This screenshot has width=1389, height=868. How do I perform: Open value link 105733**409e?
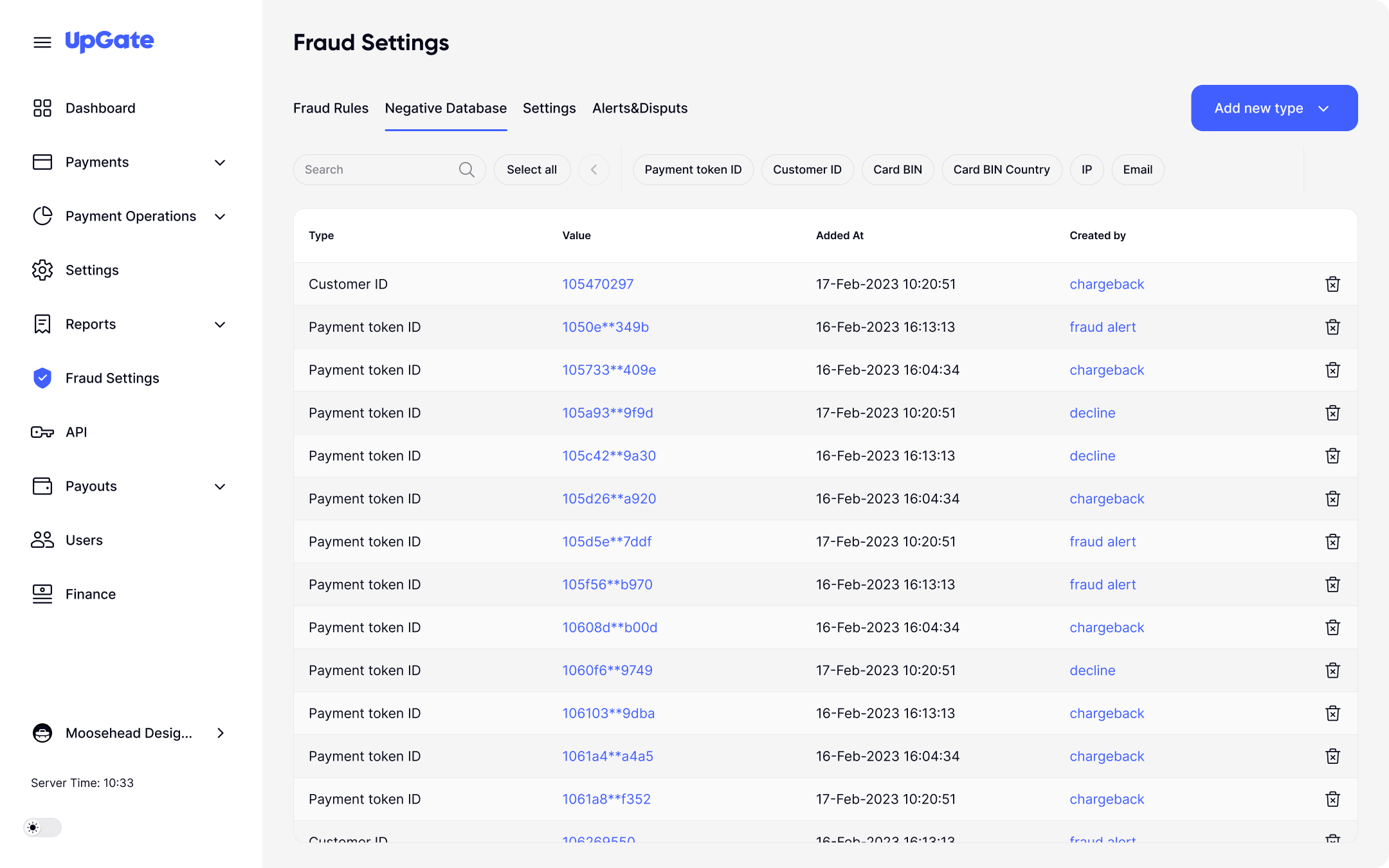pos(609,370)
